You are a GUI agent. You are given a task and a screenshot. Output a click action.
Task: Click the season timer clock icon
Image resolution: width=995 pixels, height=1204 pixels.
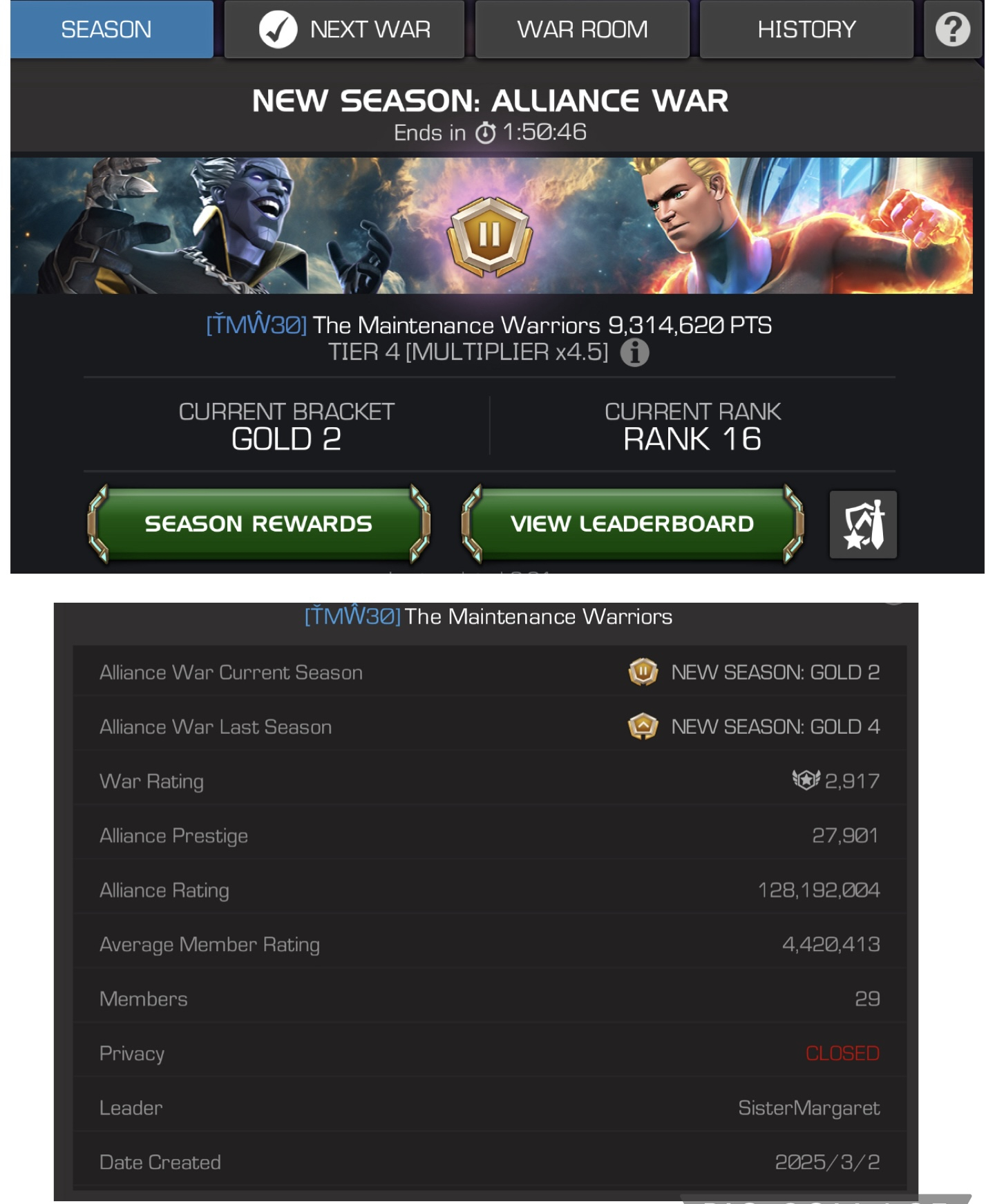click(x=486, y=132)
